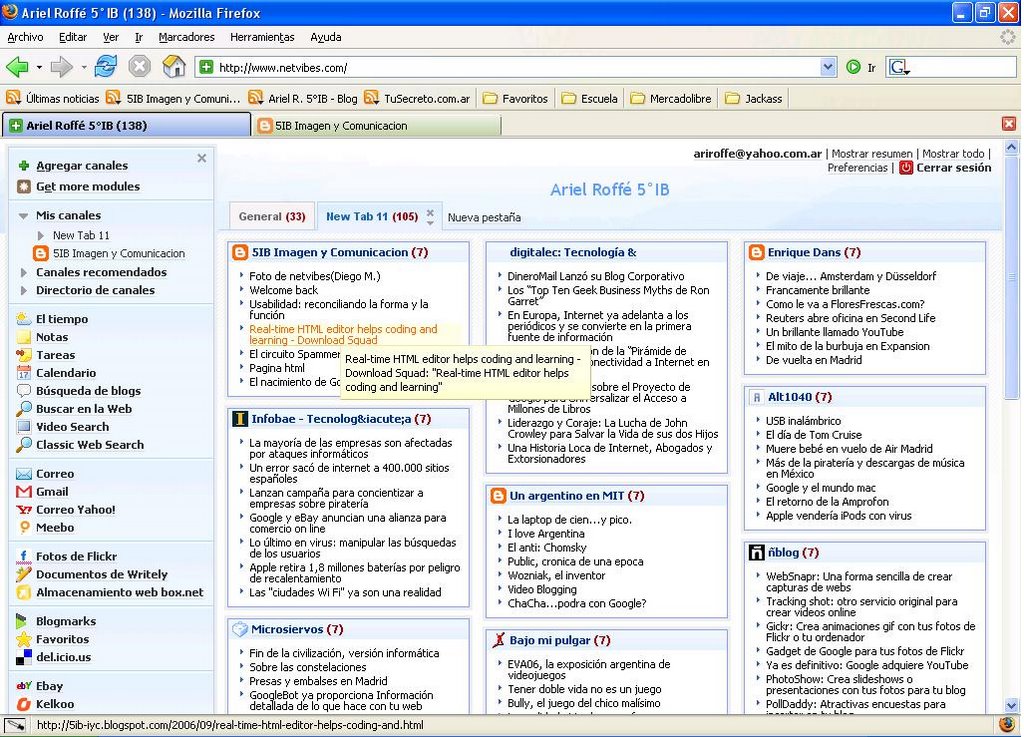
Task: Expand Directorio de canales
Action: [24, 290]
